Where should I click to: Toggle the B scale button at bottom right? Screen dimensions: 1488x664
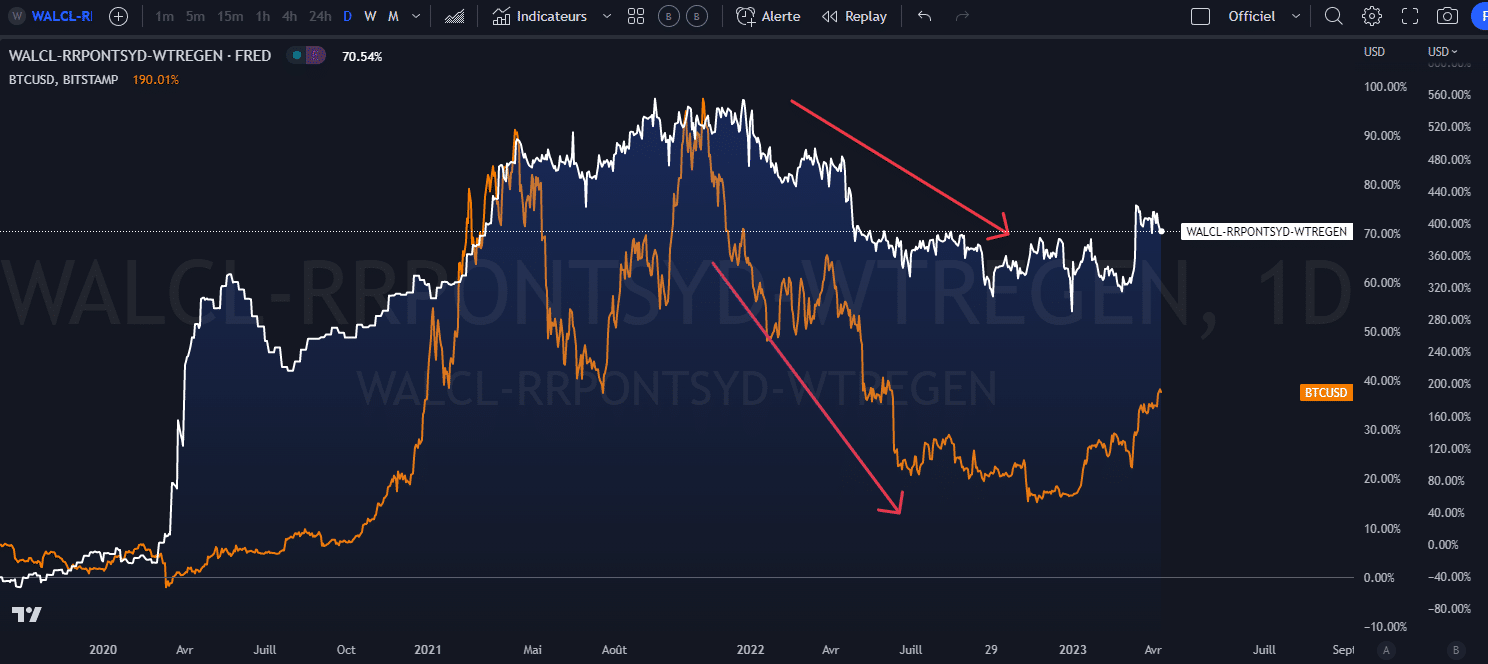(1455, 649)
